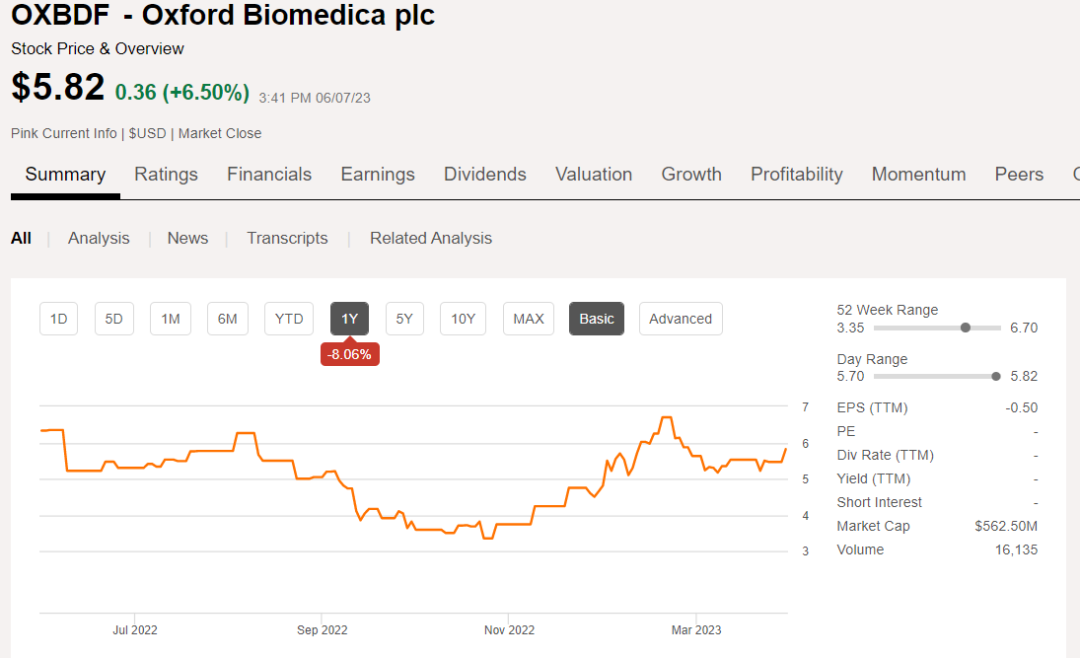View the Peers tab
The height and width of the screenshot is (658, 1080).
(1019, 174)
